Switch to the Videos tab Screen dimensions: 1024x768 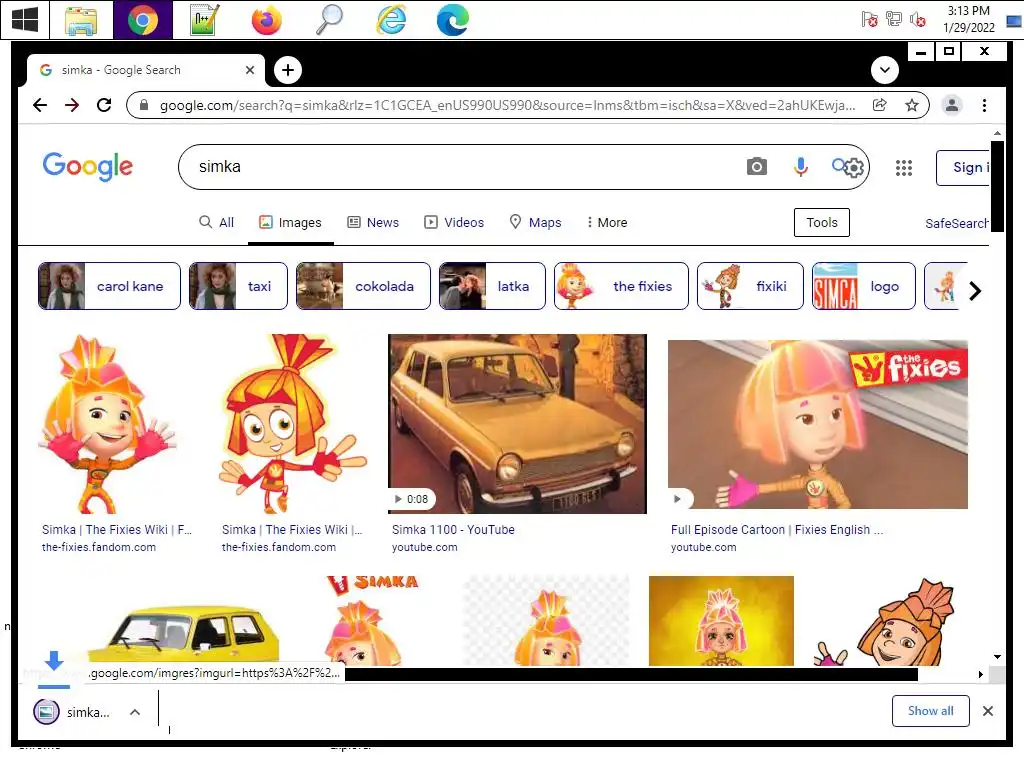click(x=454, y=223)
